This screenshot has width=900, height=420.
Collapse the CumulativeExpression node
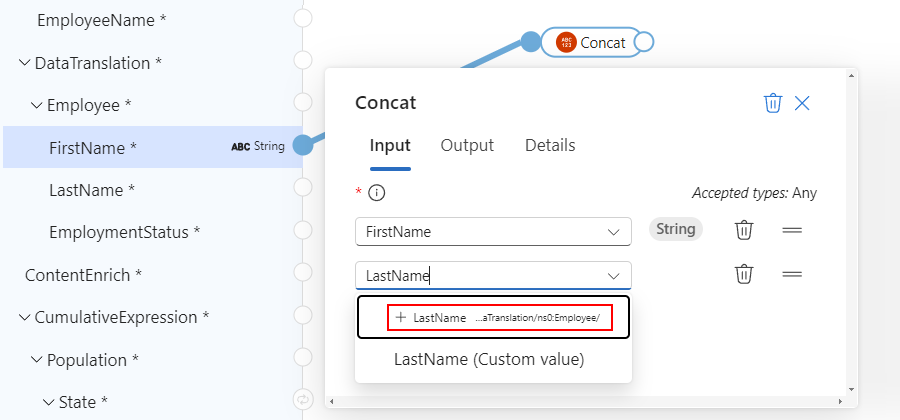[x=24, y=318]
